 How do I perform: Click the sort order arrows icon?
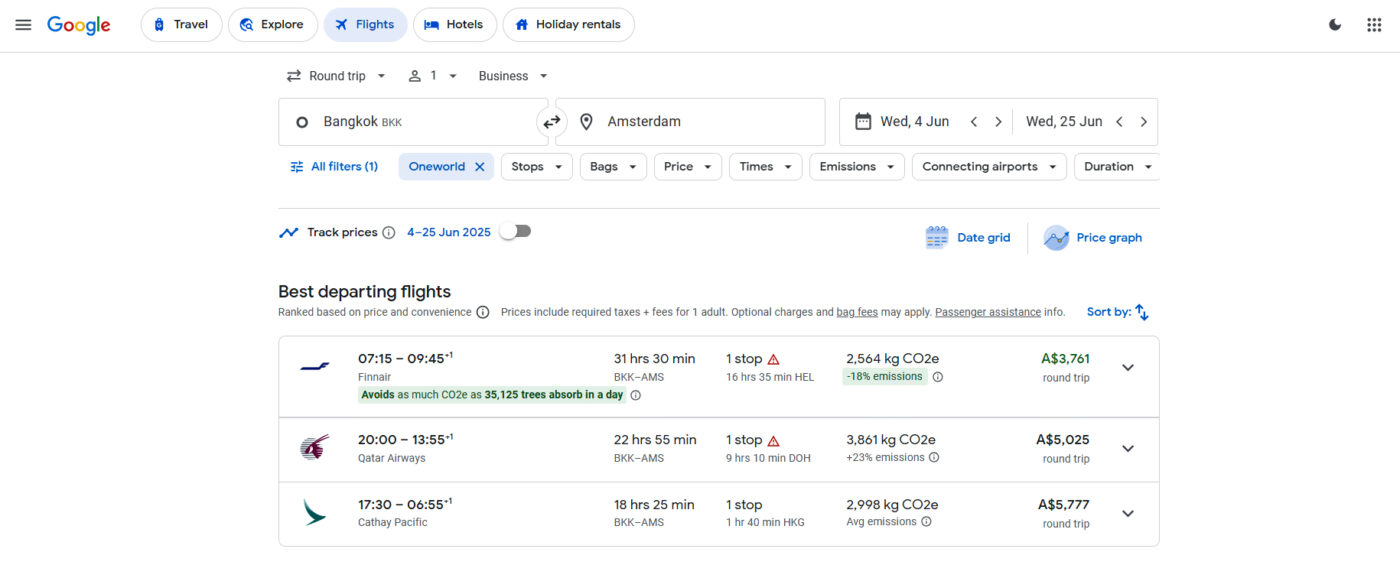[1142, 312]
